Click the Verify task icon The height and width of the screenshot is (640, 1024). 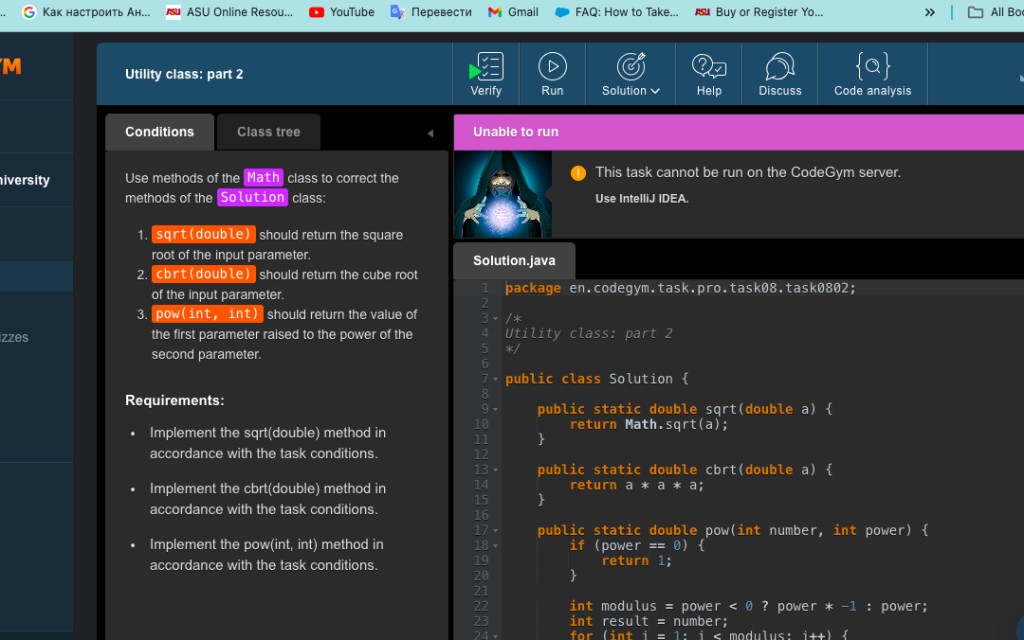point(486,74)
